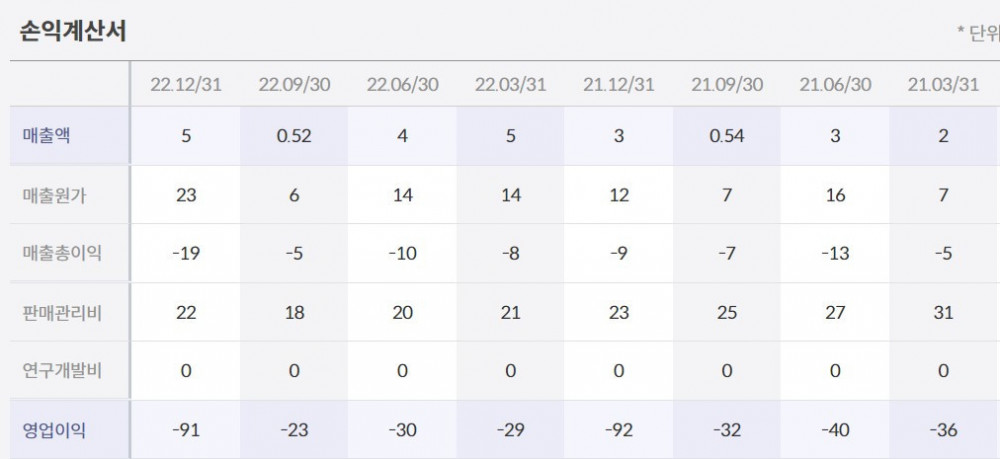Click the 21.06/30 column header
Viewport: 1000px width, 459px height.
(835, 84)
